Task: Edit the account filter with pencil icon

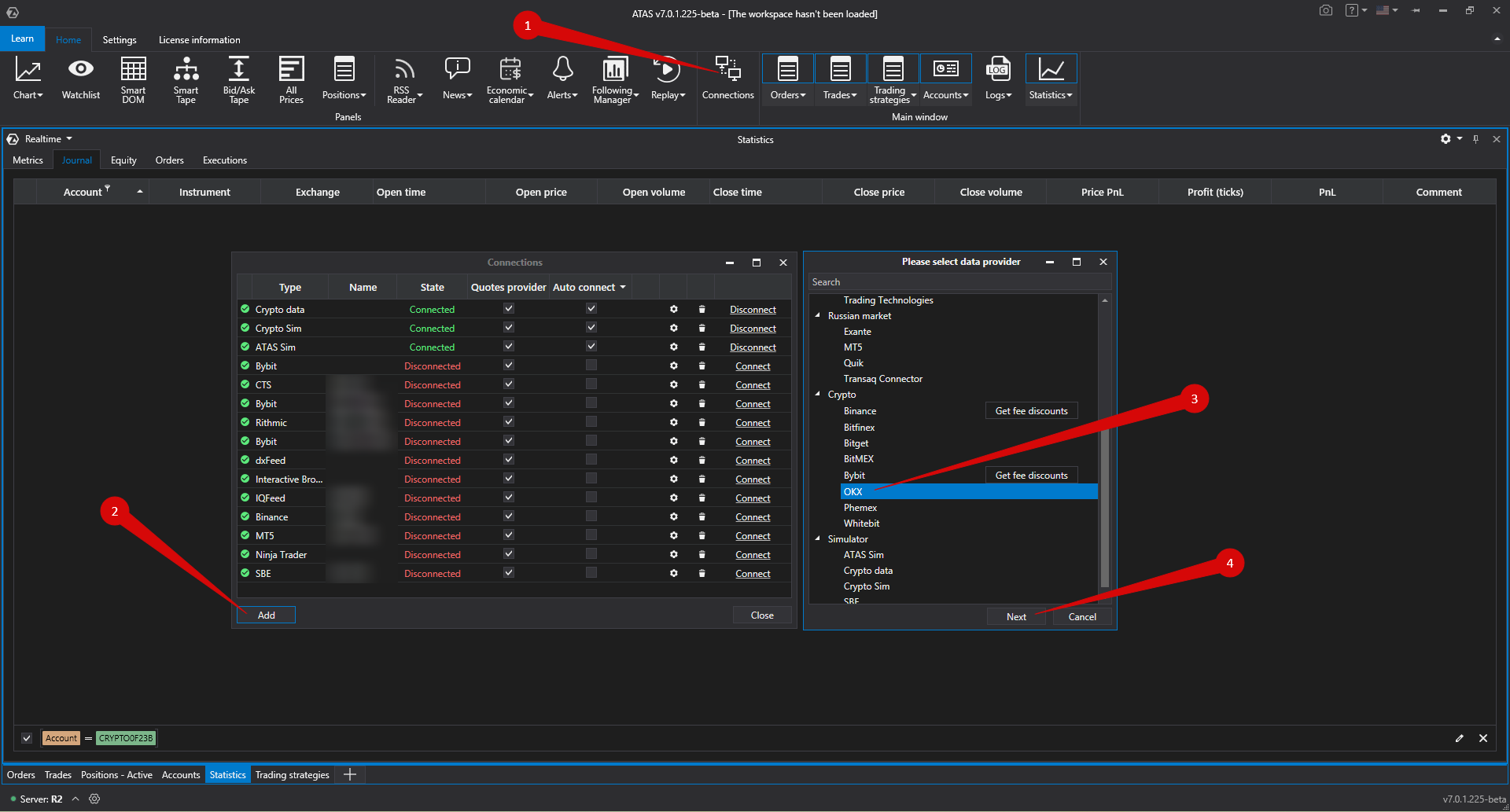Action: [1460, 738]
